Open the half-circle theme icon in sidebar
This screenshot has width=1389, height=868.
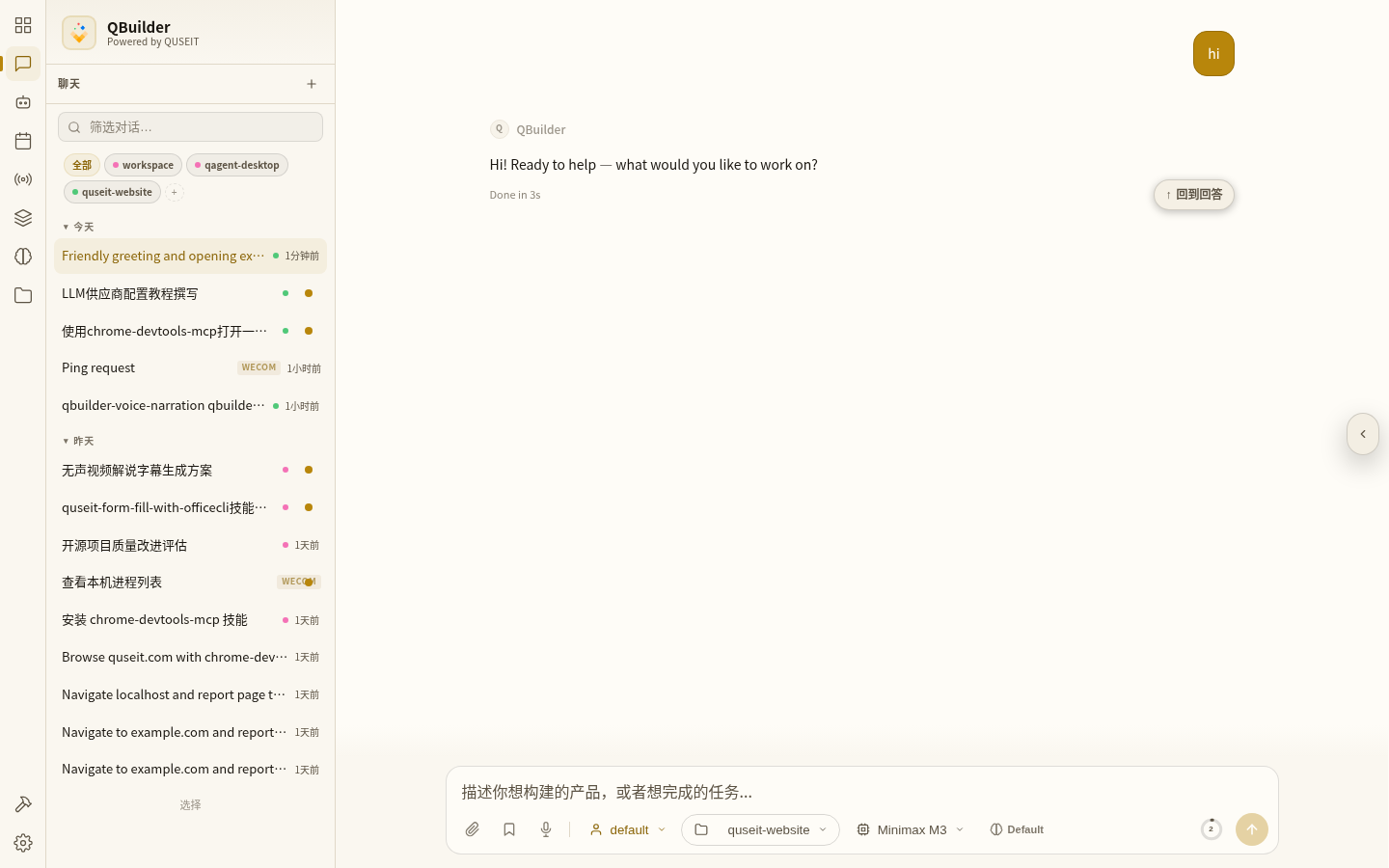click(x=23, y=257)
